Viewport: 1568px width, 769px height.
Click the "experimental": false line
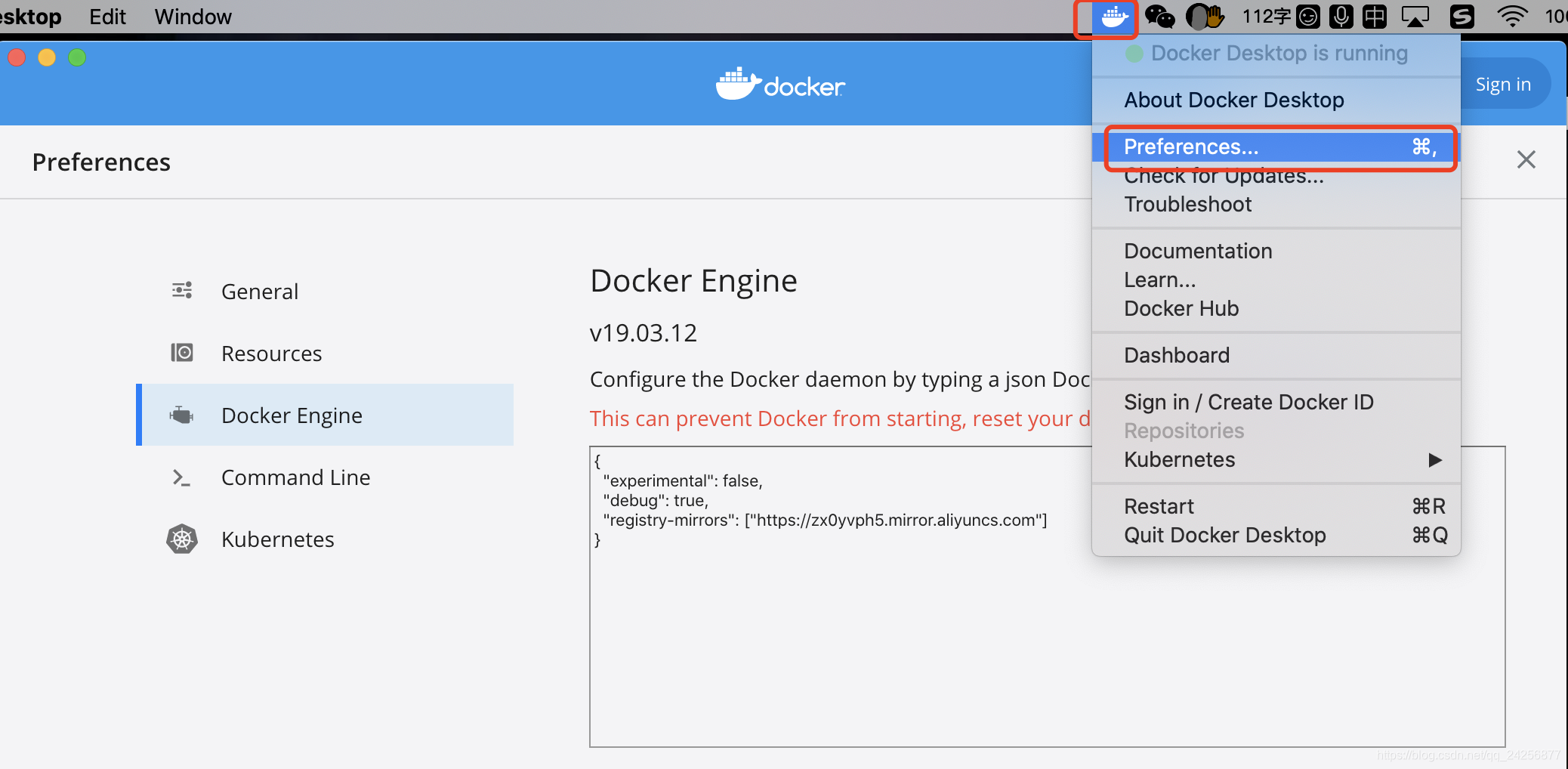(683, 480)
